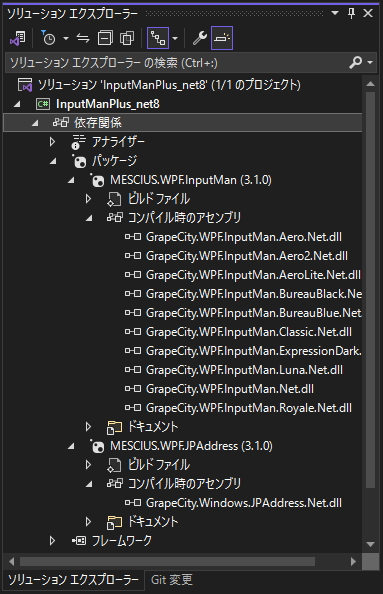
Task: Click the アナライザー analyzer icon
Action: click(x=79, y=142)
